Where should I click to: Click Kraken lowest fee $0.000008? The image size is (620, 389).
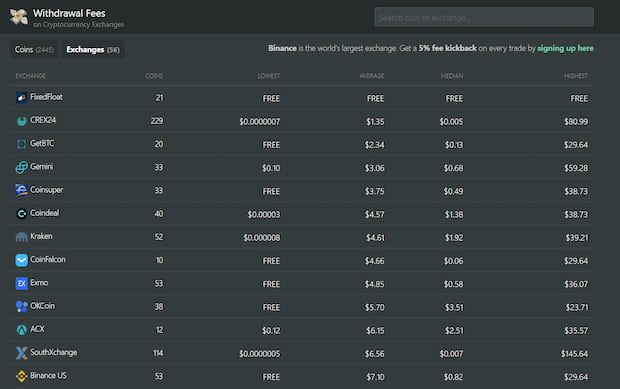(x=262, y=238)
